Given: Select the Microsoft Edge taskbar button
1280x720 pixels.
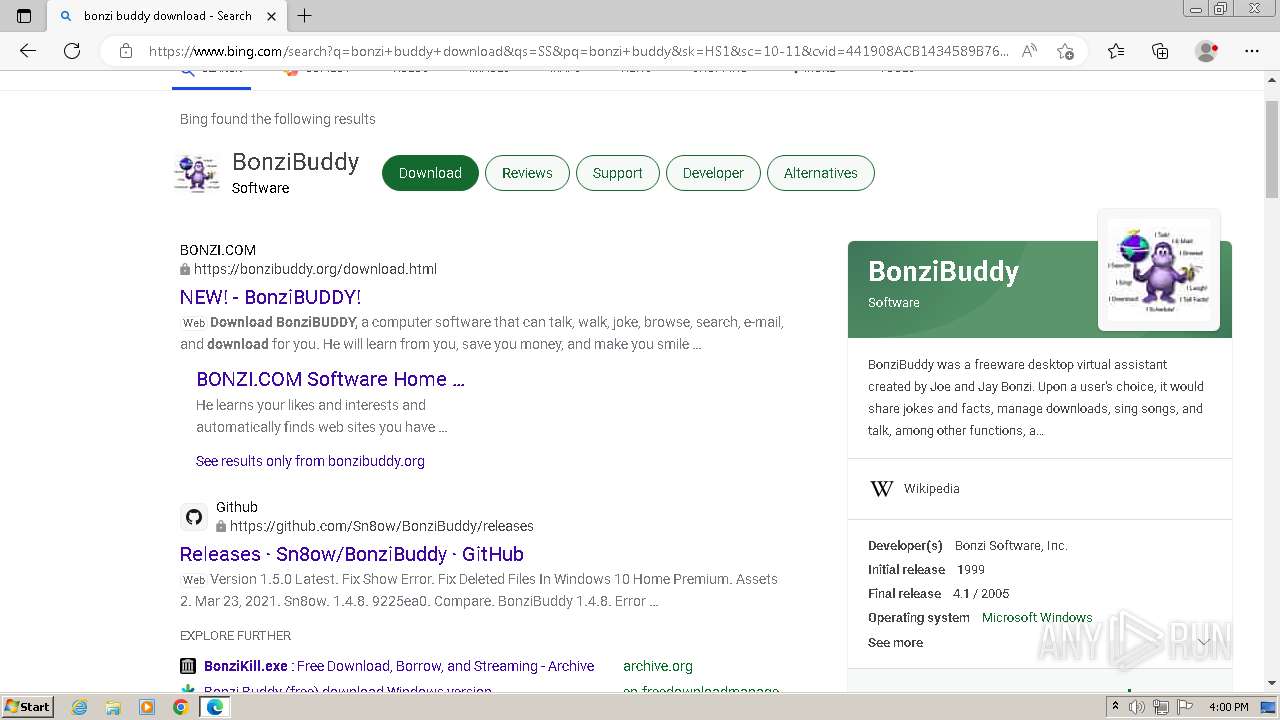Looking at the screenshot, I should point(215,707).
